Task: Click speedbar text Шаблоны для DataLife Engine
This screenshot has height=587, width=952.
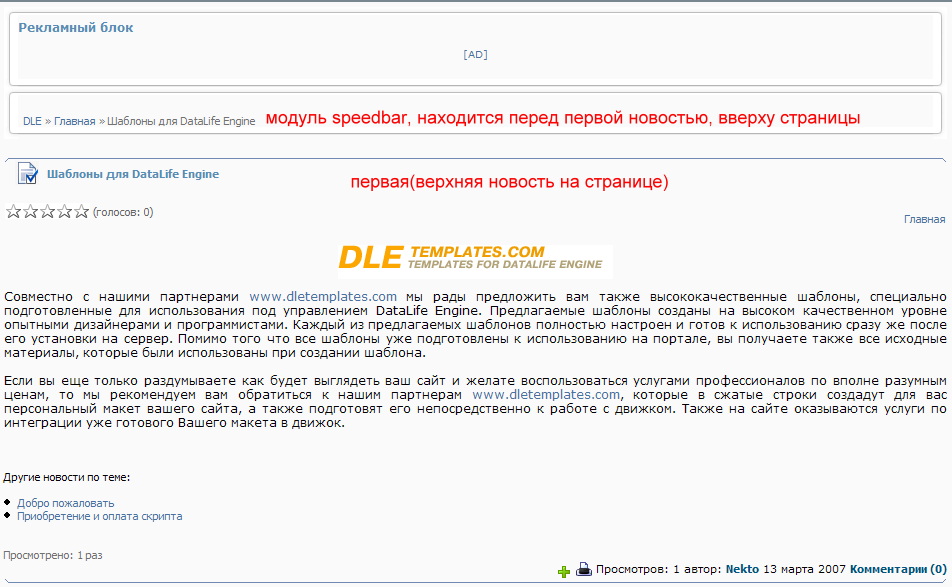Action: (x=181, y=121)
